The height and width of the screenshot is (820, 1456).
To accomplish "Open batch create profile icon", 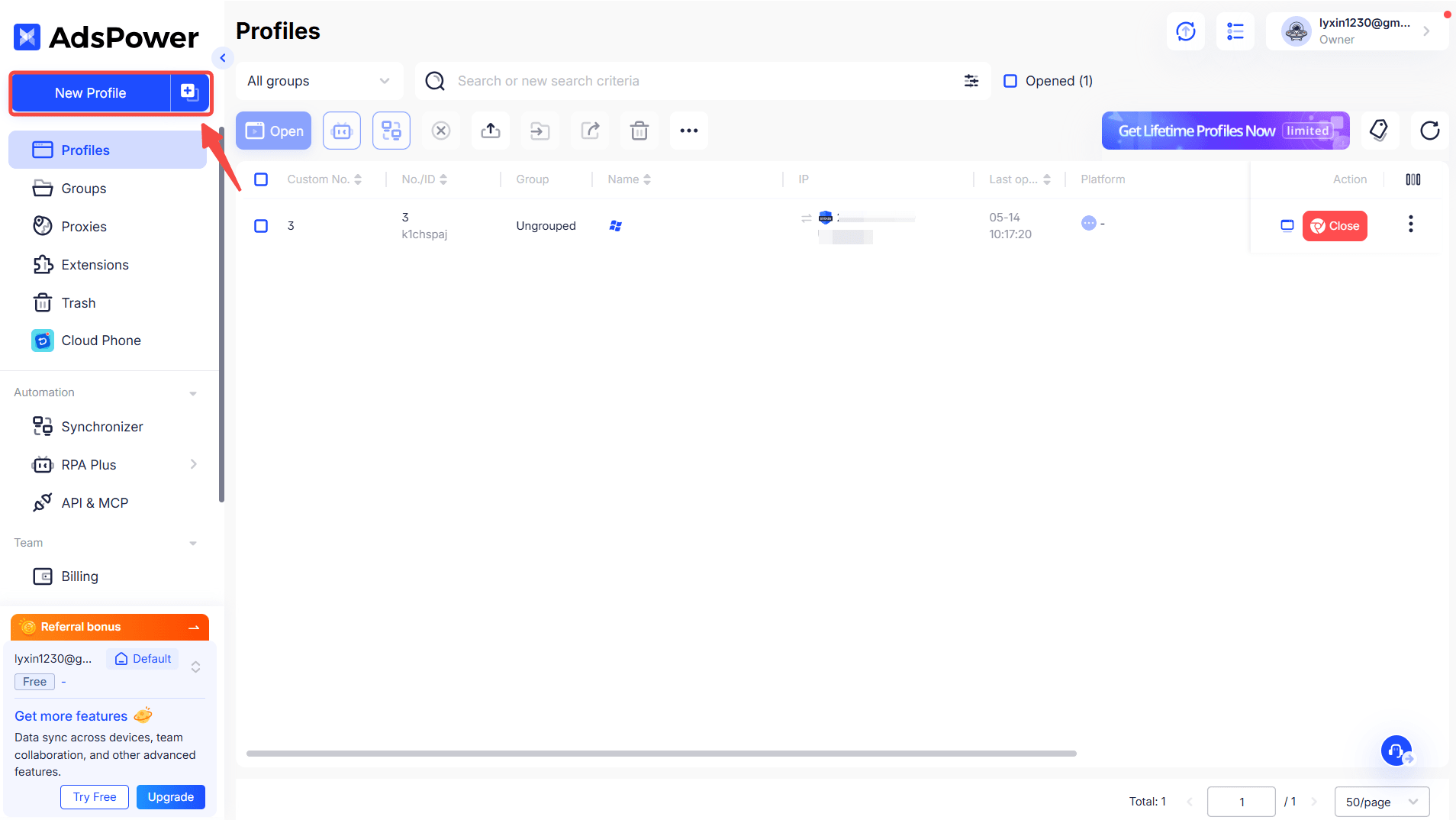I will (189, 93).
